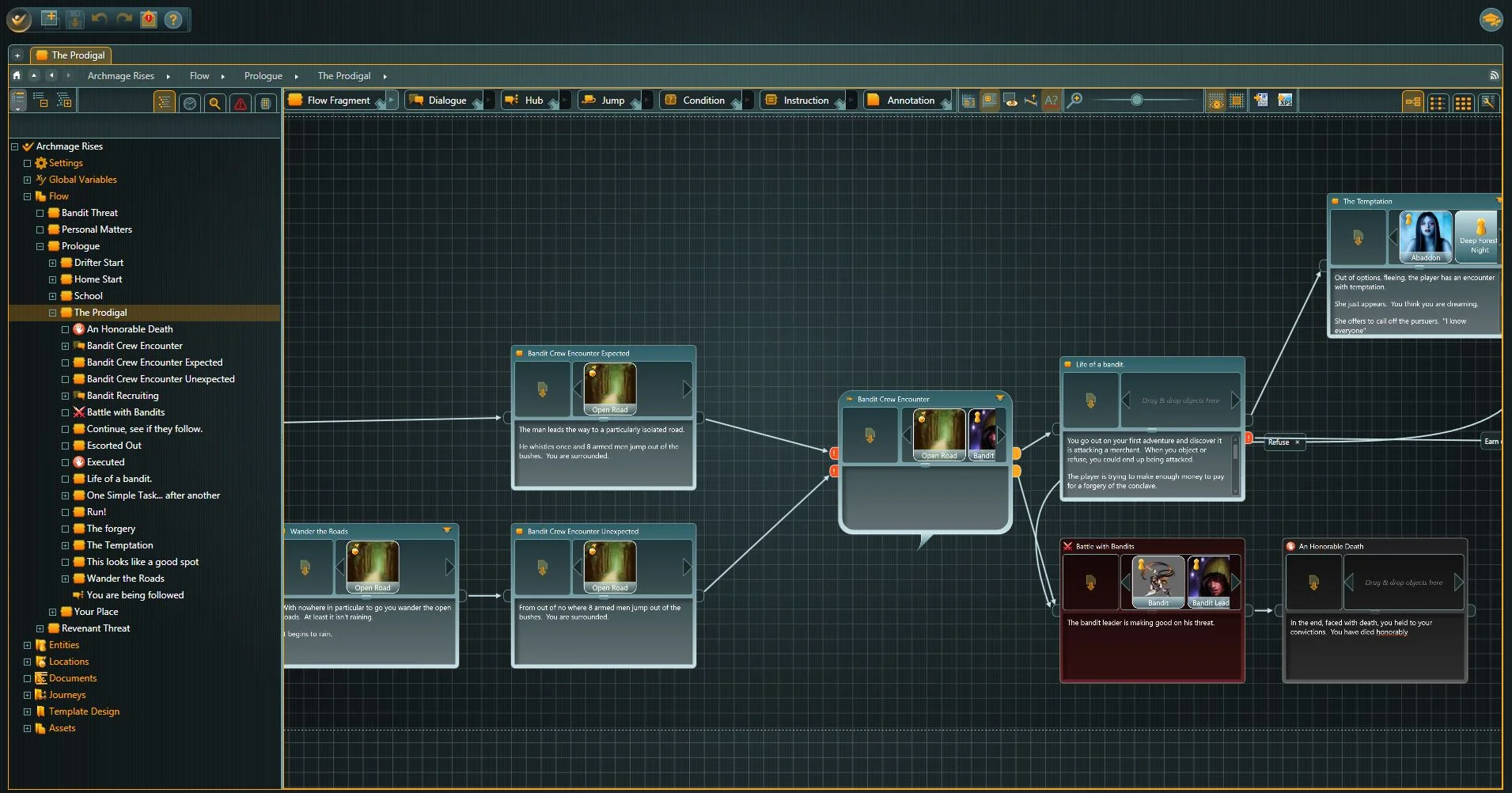
Task: Create an Instruction node
Action: tap(803, 101)
